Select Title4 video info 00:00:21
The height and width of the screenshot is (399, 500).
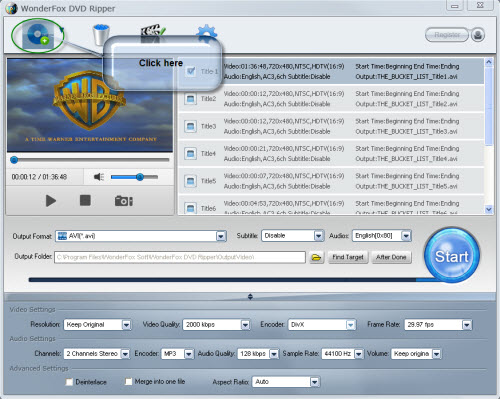(284, 148)
